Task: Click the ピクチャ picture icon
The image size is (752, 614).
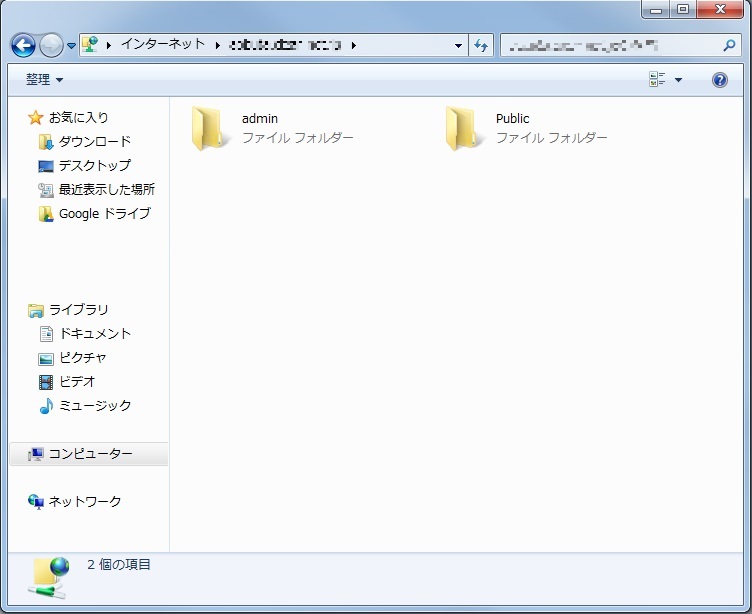Action: tap(46, 358)
